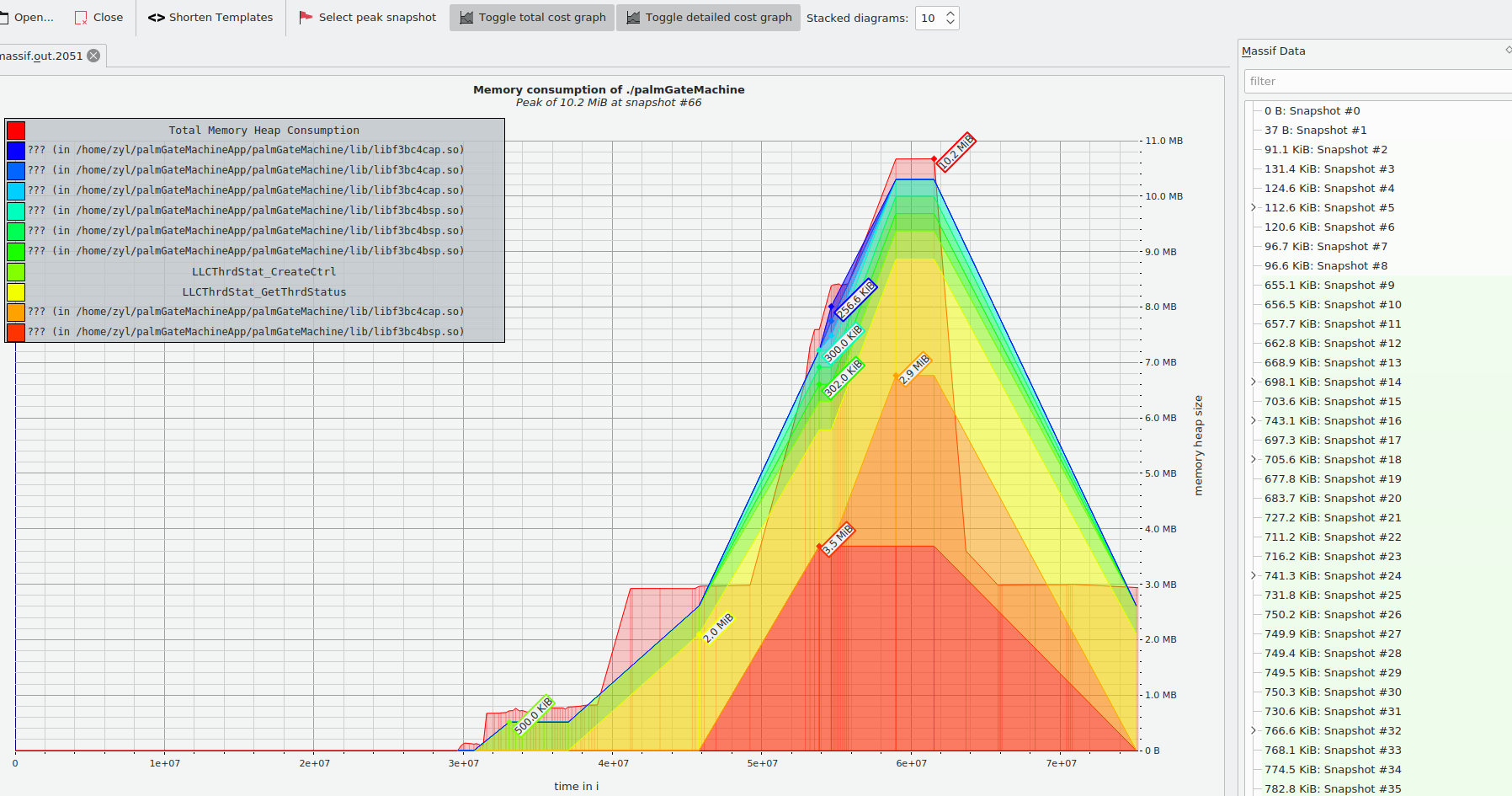
Task: Click the 3.5 MiB graph label
Action: [839, 539]
